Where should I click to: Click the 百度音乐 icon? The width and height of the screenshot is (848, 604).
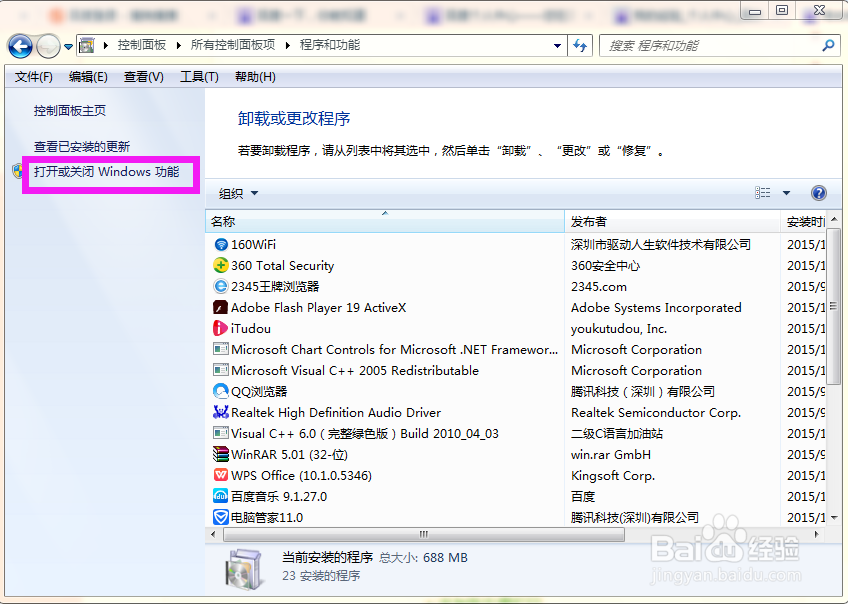[221, 496]
